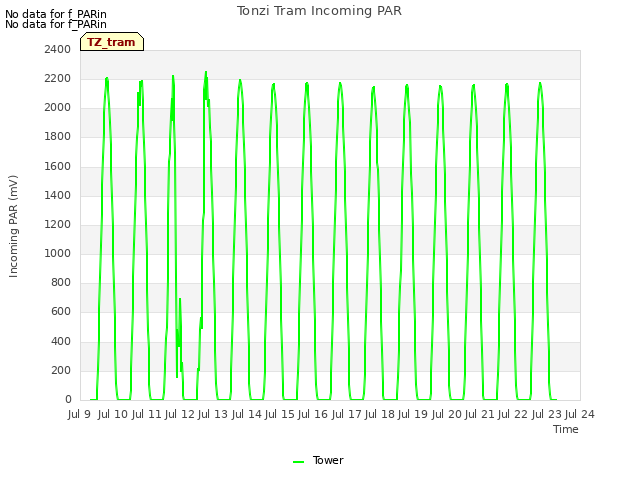Click the second No data for f_PARin message
This screenshot has width=640, height=480.
point(56,24)
